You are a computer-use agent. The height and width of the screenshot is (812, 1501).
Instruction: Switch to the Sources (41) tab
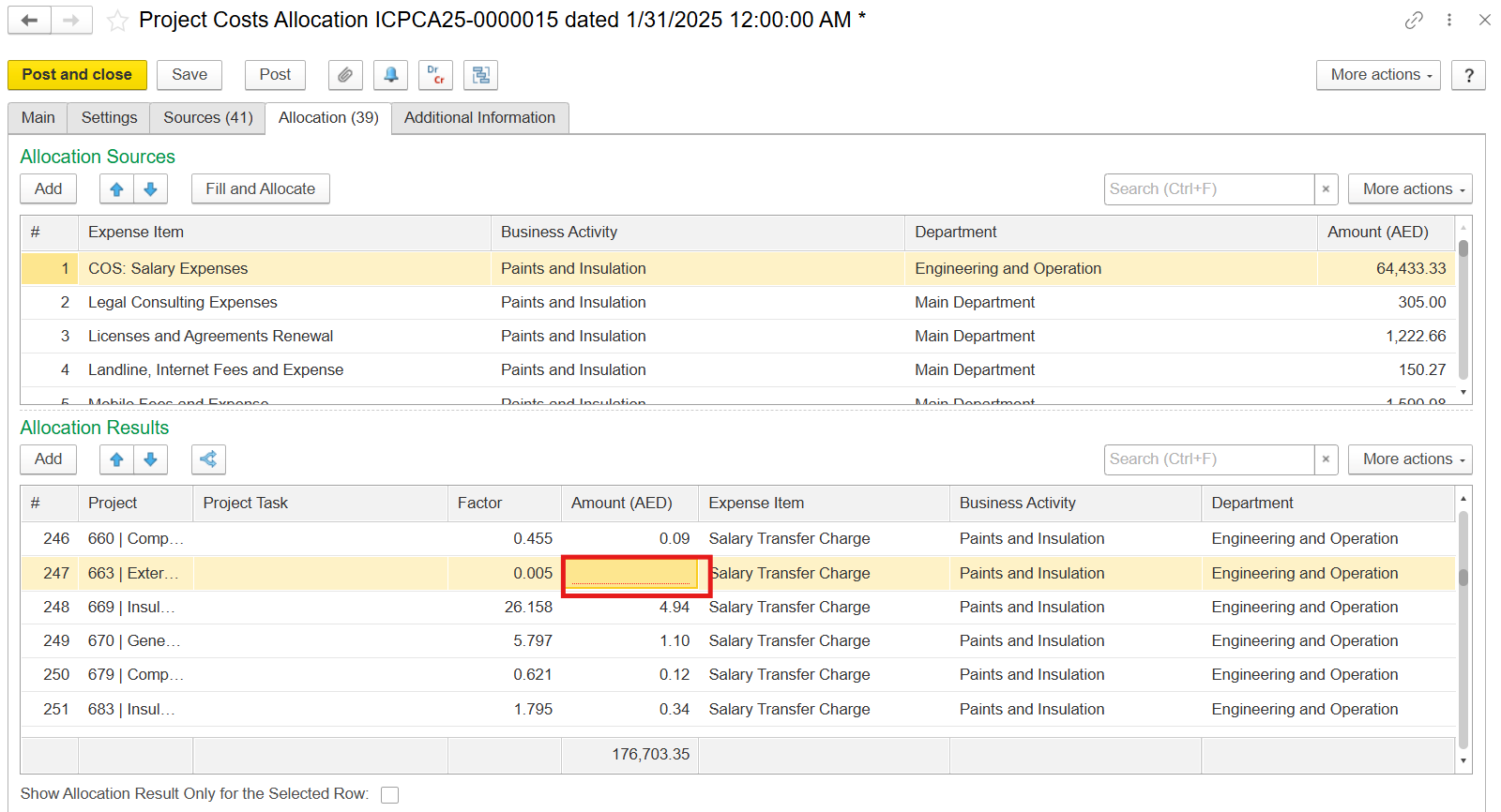(207, 118)
